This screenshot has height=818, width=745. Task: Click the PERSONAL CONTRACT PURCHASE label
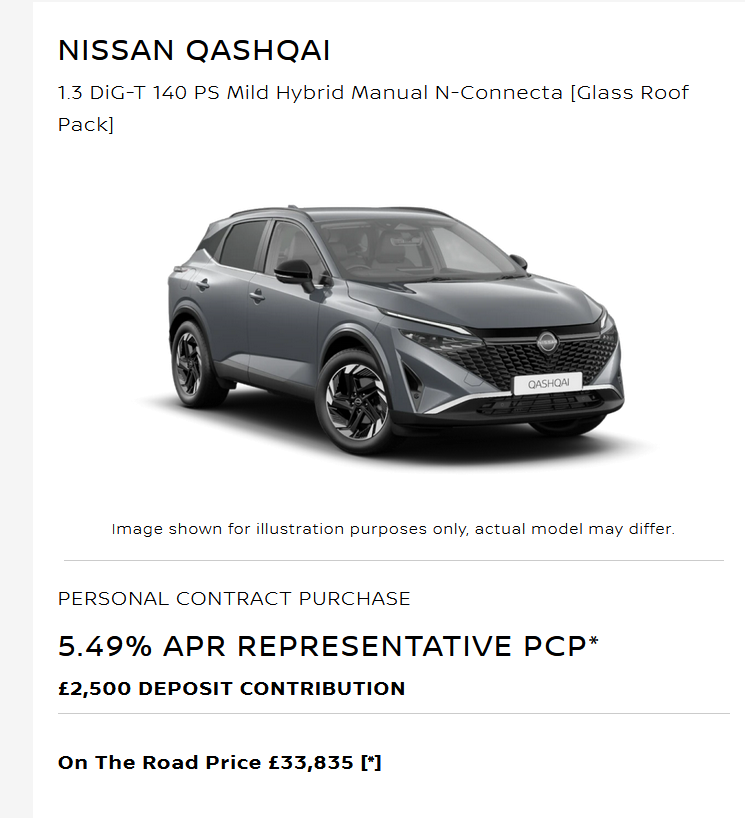[x=234, y=598]
